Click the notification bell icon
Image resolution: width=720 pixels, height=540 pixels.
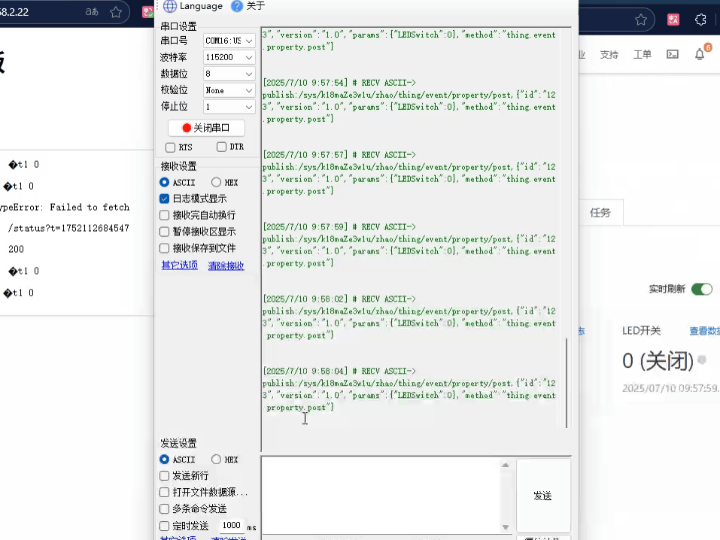click(699, 55)
